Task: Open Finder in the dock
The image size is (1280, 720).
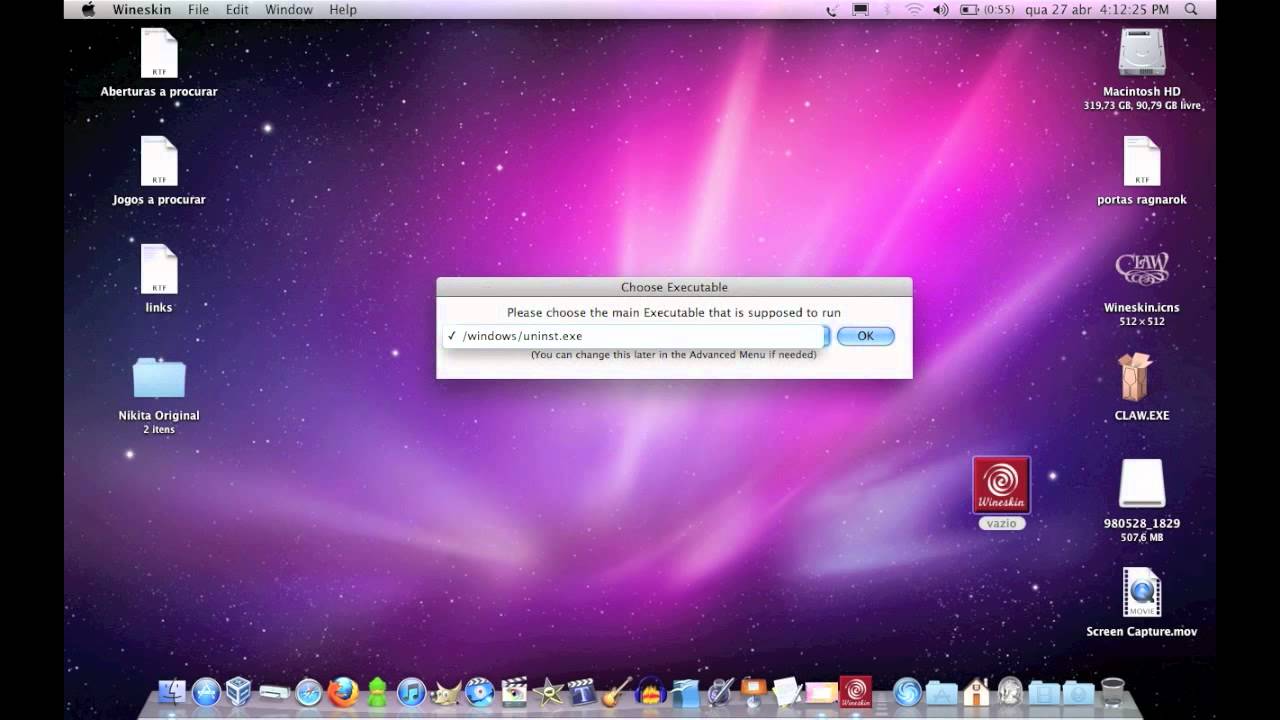Action: coord(172,692)
